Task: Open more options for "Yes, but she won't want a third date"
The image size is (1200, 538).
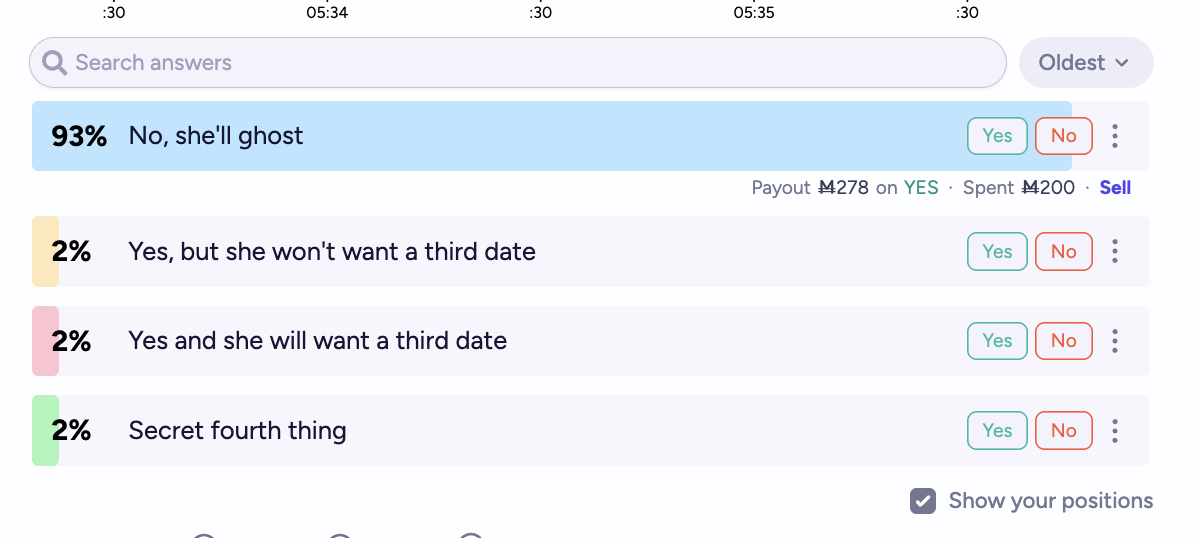Action: [1115, 251]
